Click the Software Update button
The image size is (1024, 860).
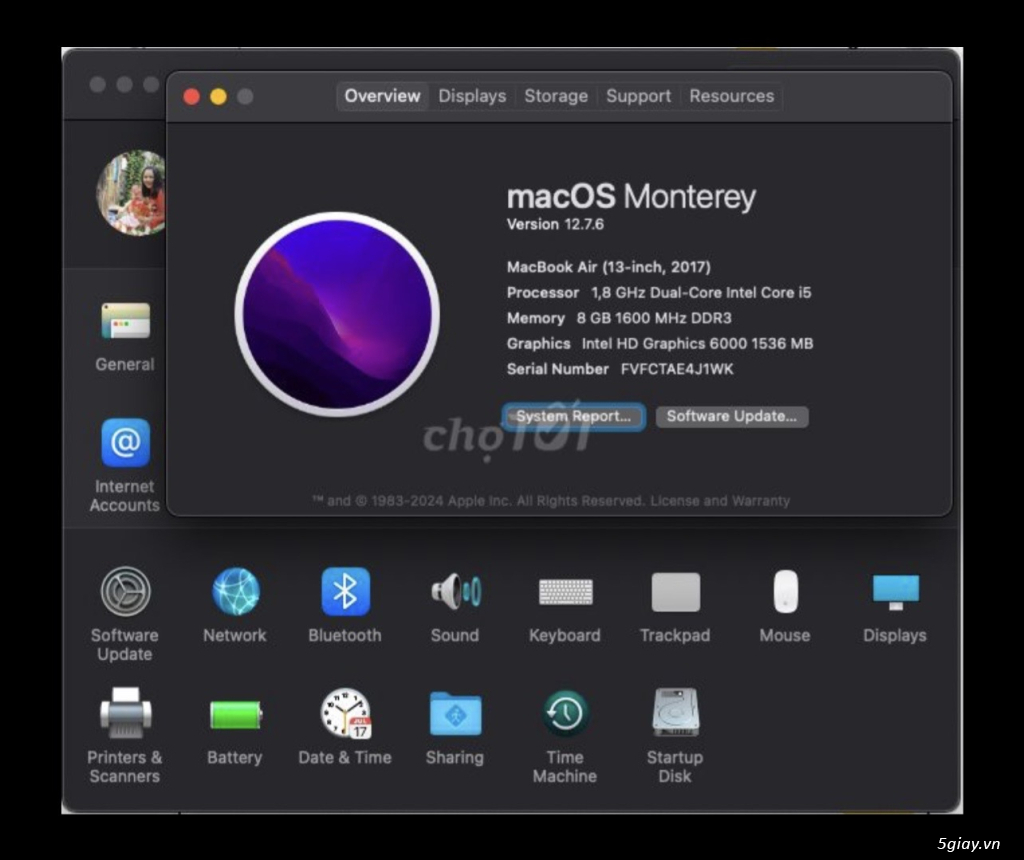coord(731,417)
